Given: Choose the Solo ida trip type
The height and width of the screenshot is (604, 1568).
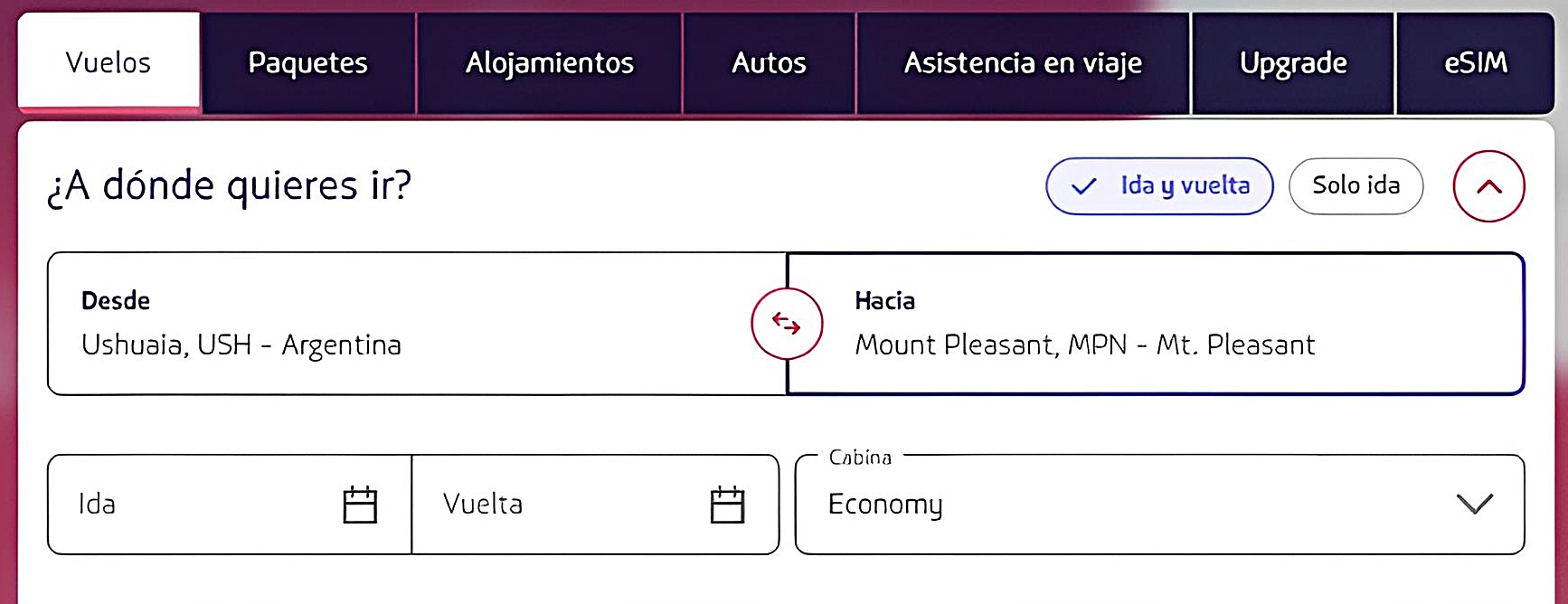Looking at the screenshot, I should coord(1355,186).
